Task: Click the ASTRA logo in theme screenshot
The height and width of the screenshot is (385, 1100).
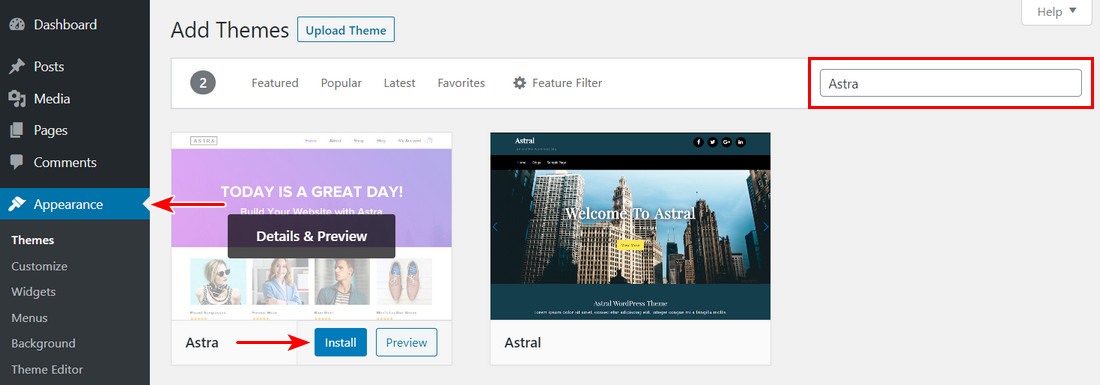Action: pos(203,141)
